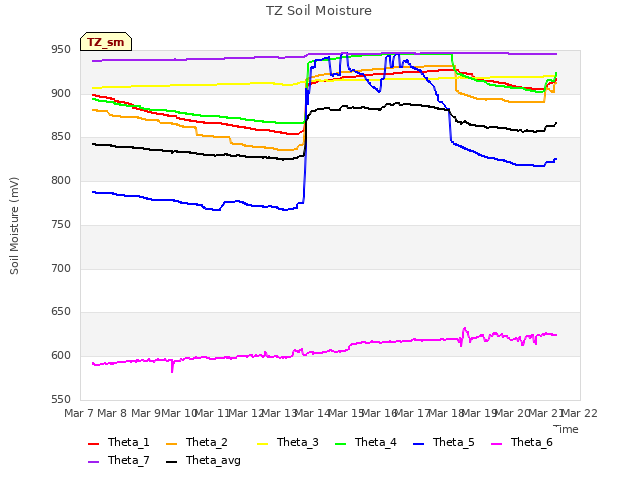The width and height of the screenshot is (640, 480).
Task: Click the Mar 8 x-axis date
Action: [113, 413]
